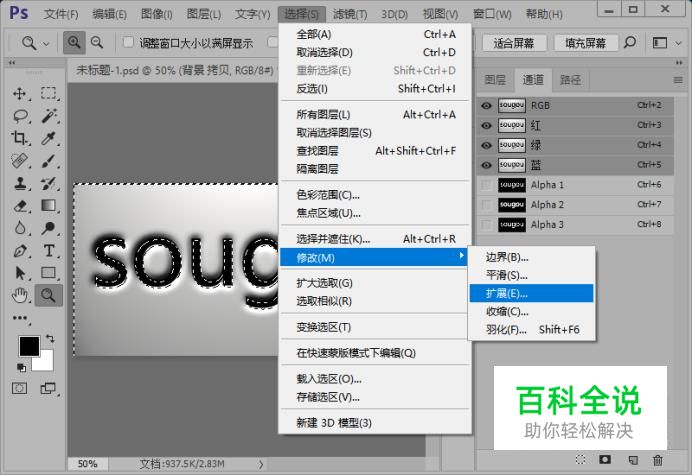Choose Contract (收缩) in Modify submenu

[531, 312]
